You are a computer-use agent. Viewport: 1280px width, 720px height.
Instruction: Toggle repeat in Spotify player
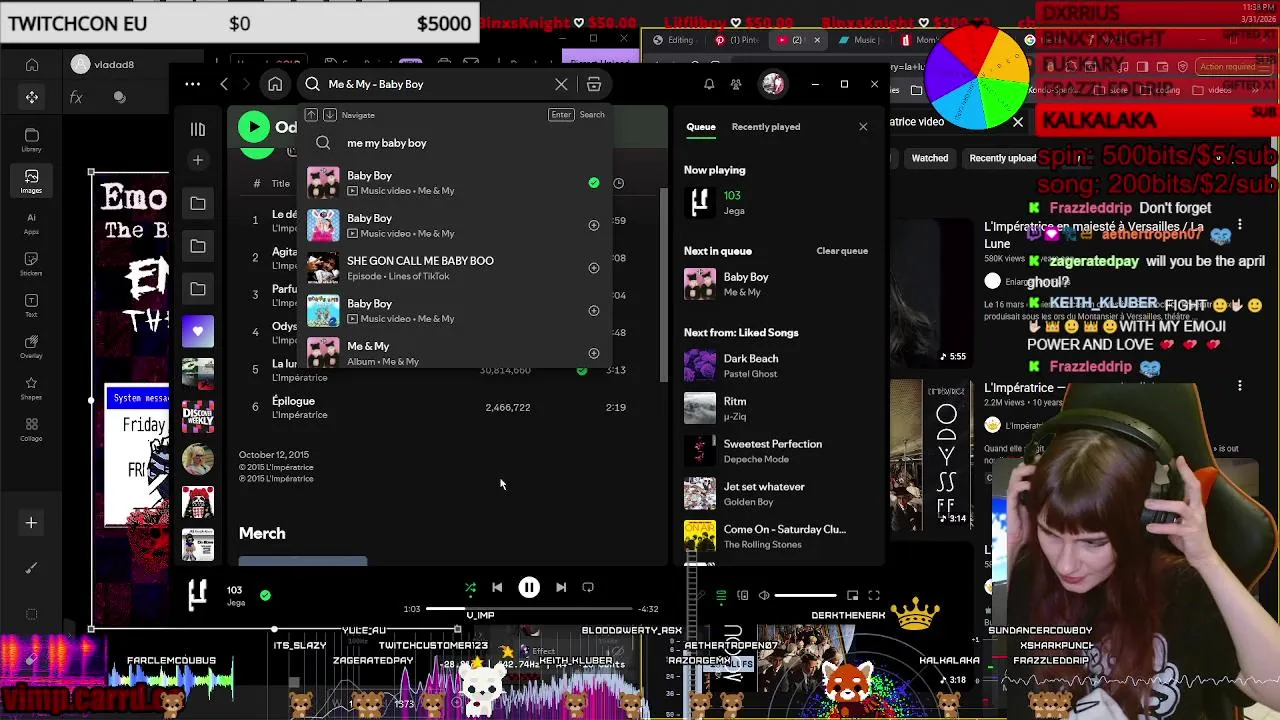tap(588, 588)
